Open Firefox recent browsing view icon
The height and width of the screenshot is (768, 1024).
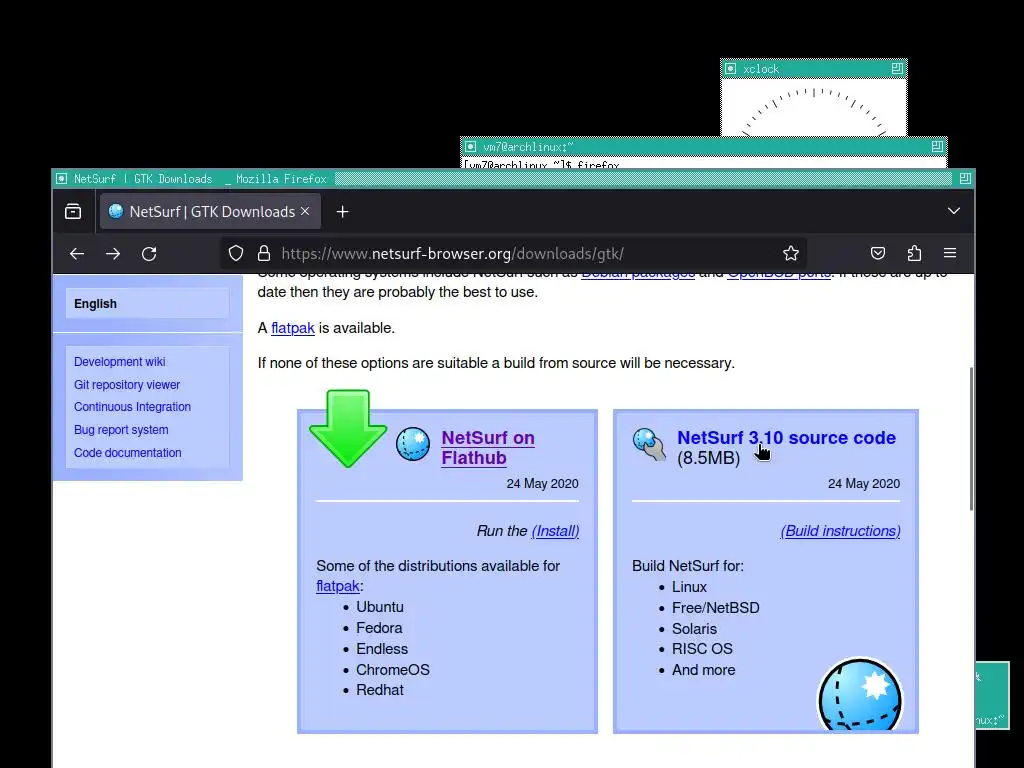tap(73, 212)
